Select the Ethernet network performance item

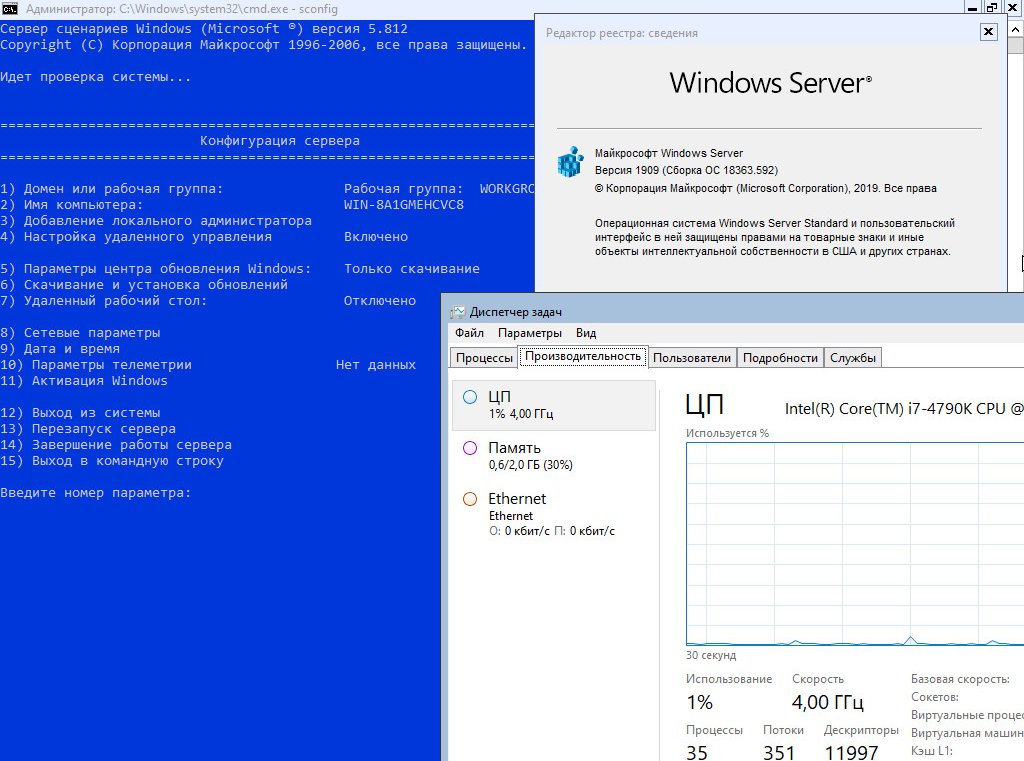(x=554, y=514)
